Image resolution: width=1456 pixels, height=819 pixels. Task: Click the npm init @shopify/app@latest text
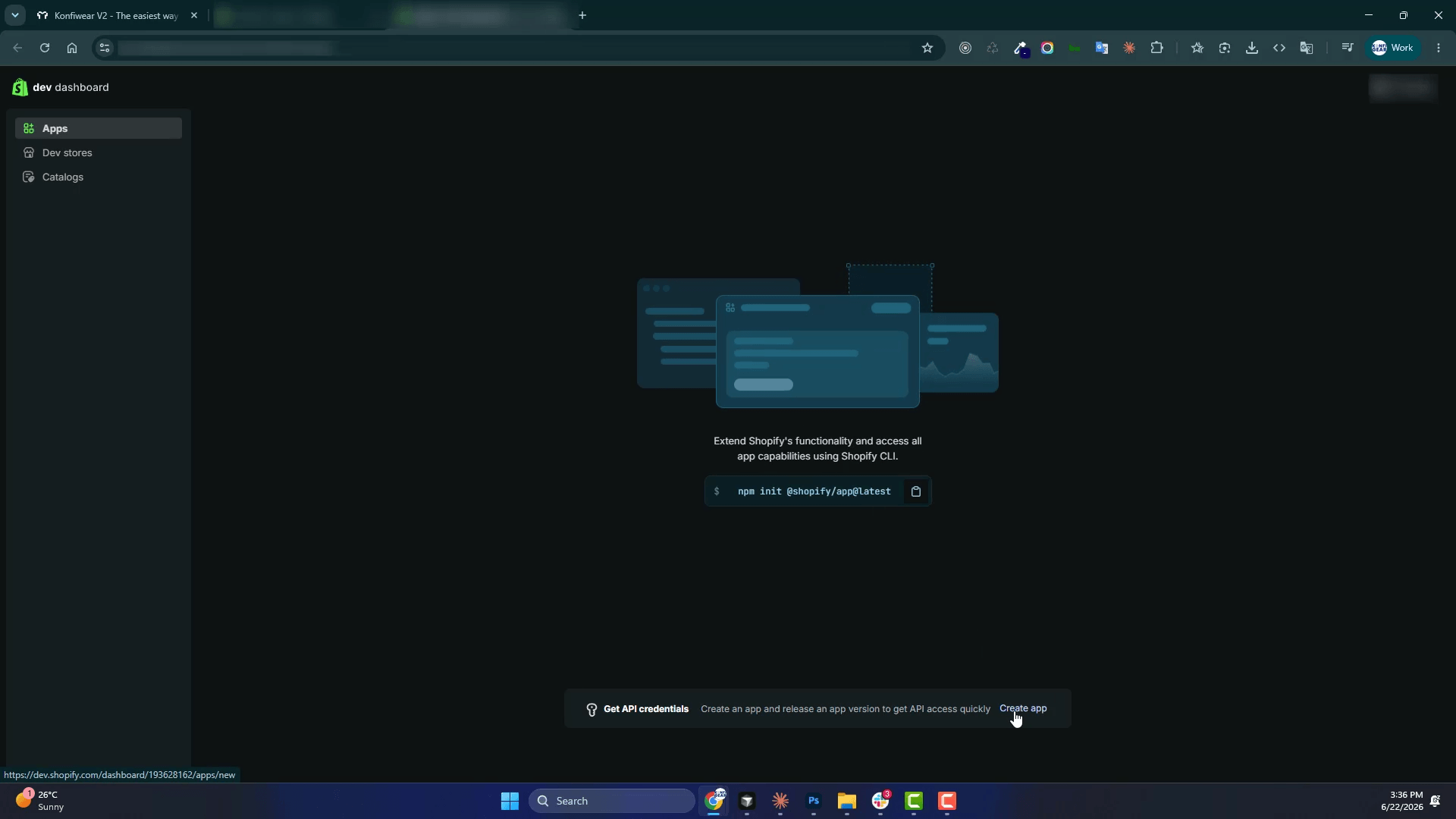click(x=814, y=491)
